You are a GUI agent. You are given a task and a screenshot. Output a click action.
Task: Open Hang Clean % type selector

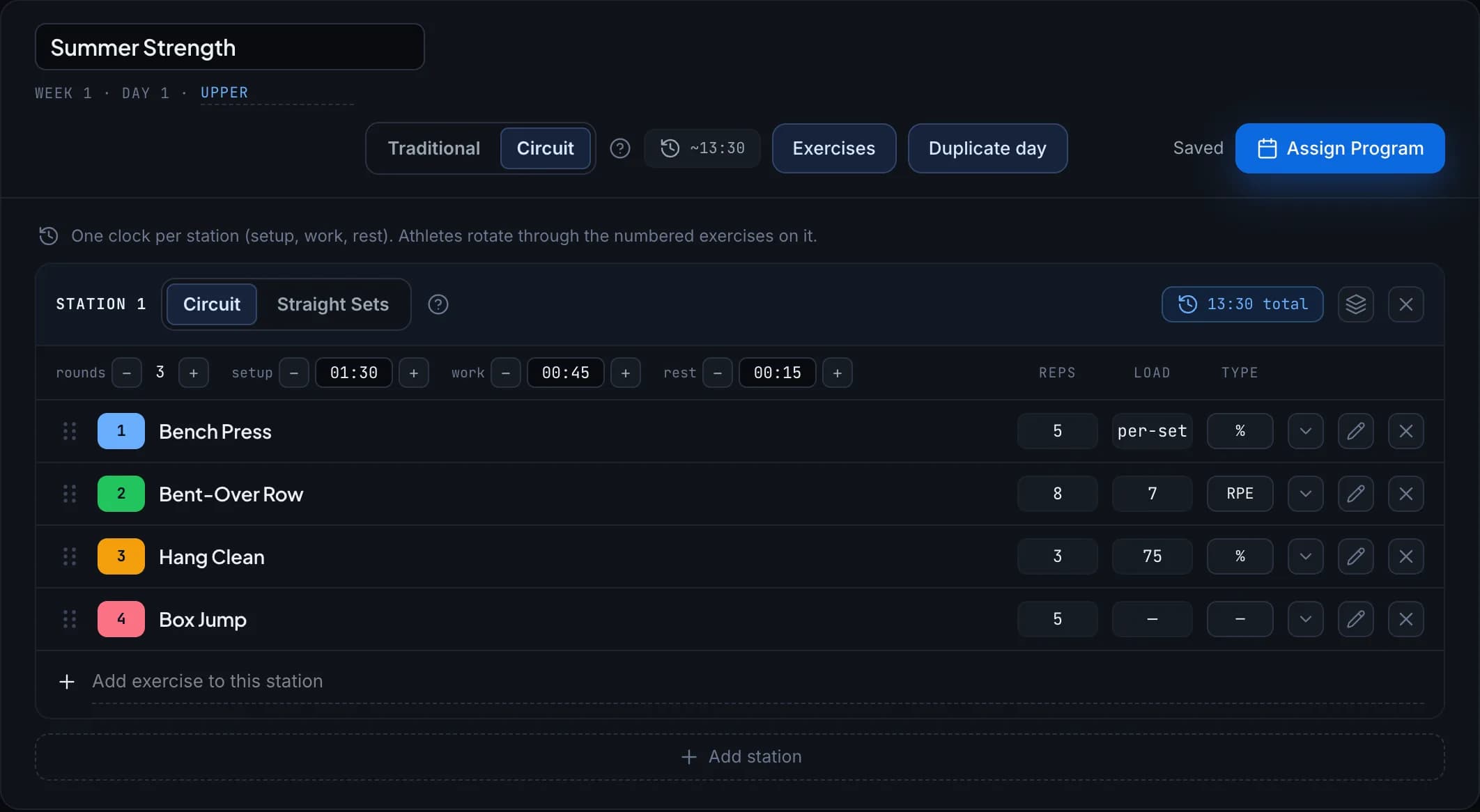[x=1240, y=556]
